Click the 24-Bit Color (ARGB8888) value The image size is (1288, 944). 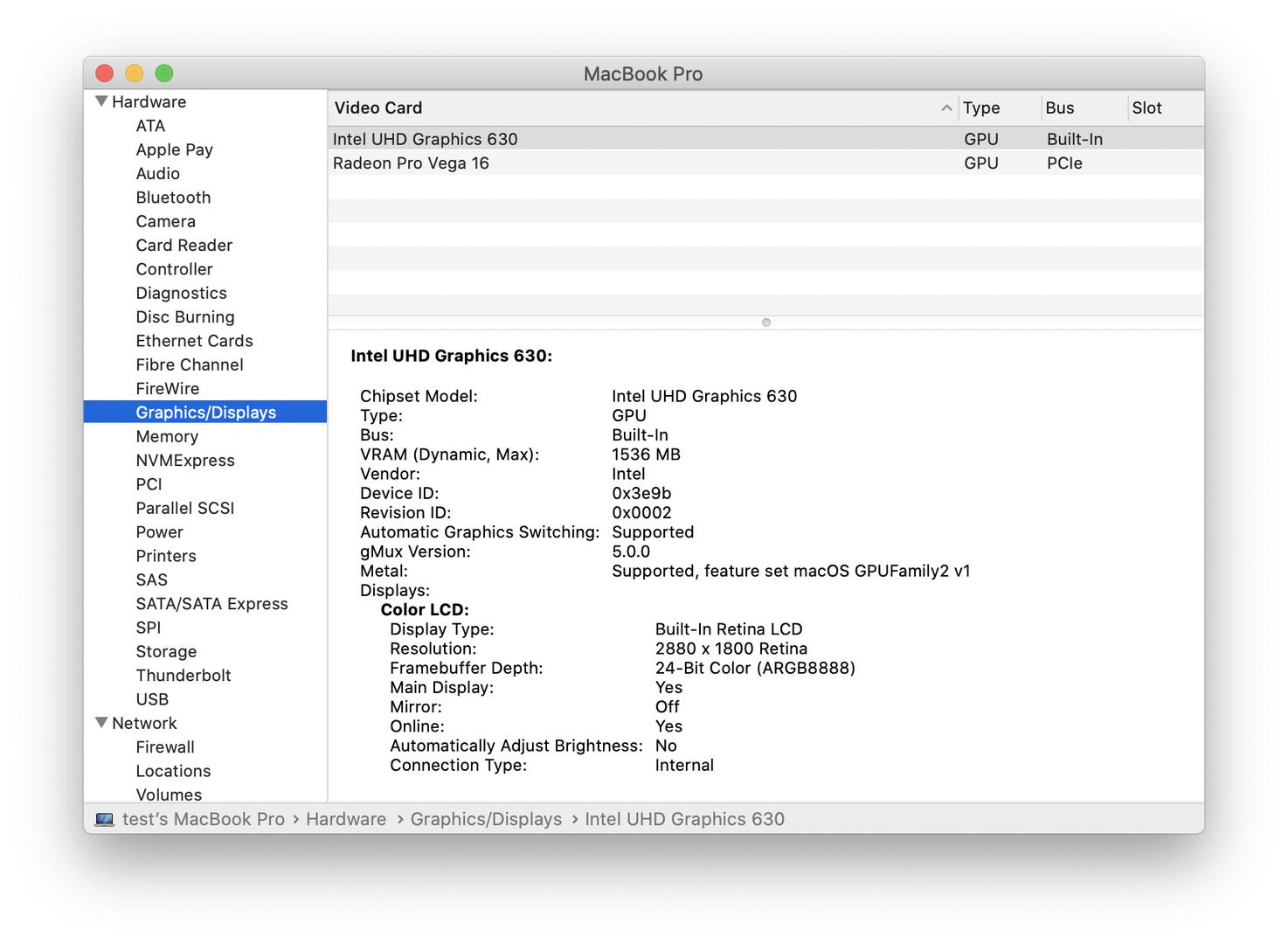point(755,668)
